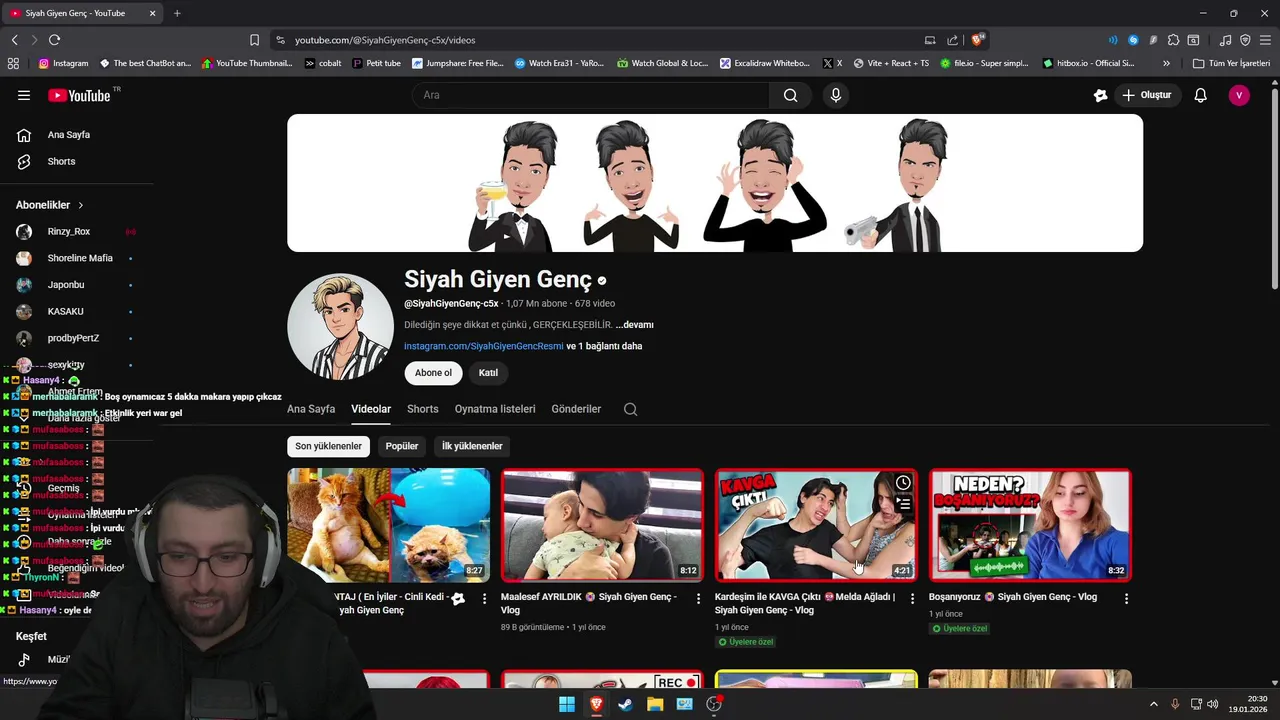The width and height of the screenshot is (1280, 720).
Task: Click Watch Later clock on KAVGA thumbnail
Action: click(x=903, y=483)
